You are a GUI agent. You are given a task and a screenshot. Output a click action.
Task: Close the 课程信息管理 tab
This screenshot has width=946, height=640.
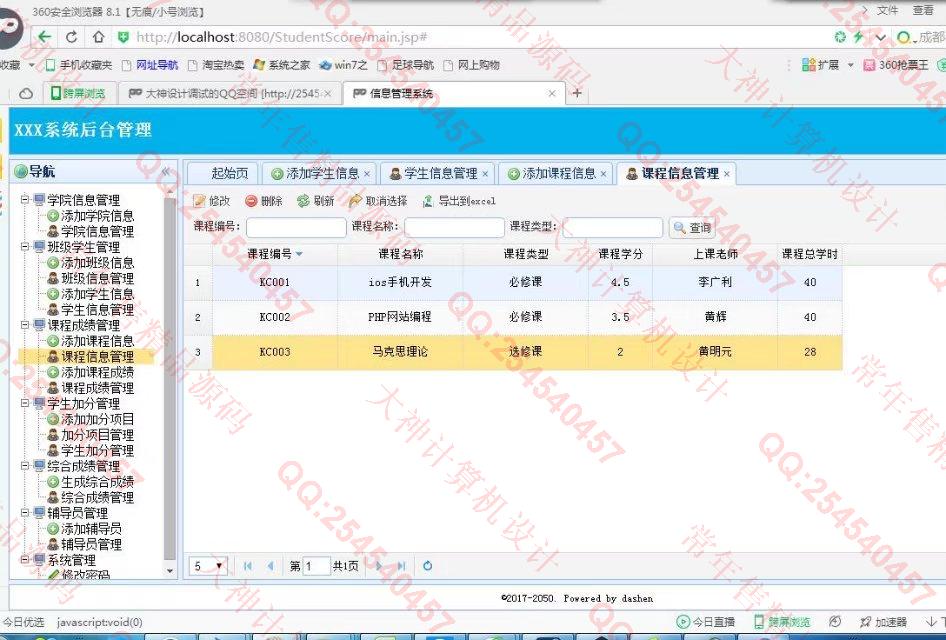tap(726, 174)
